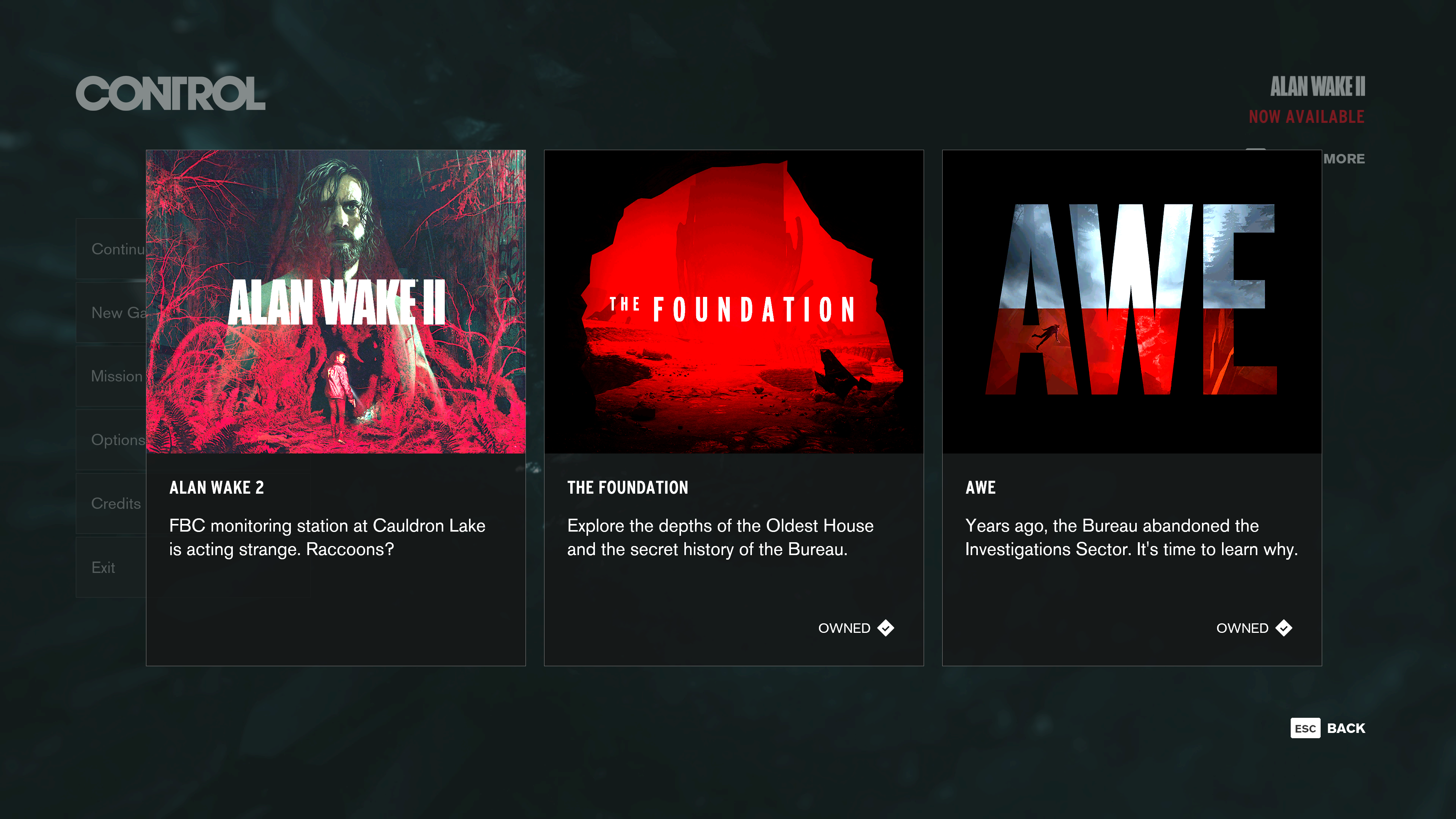Open the Options menu entry
Image resolution: width=1456 pixels, height=819 pixels.
click(111, 440)
